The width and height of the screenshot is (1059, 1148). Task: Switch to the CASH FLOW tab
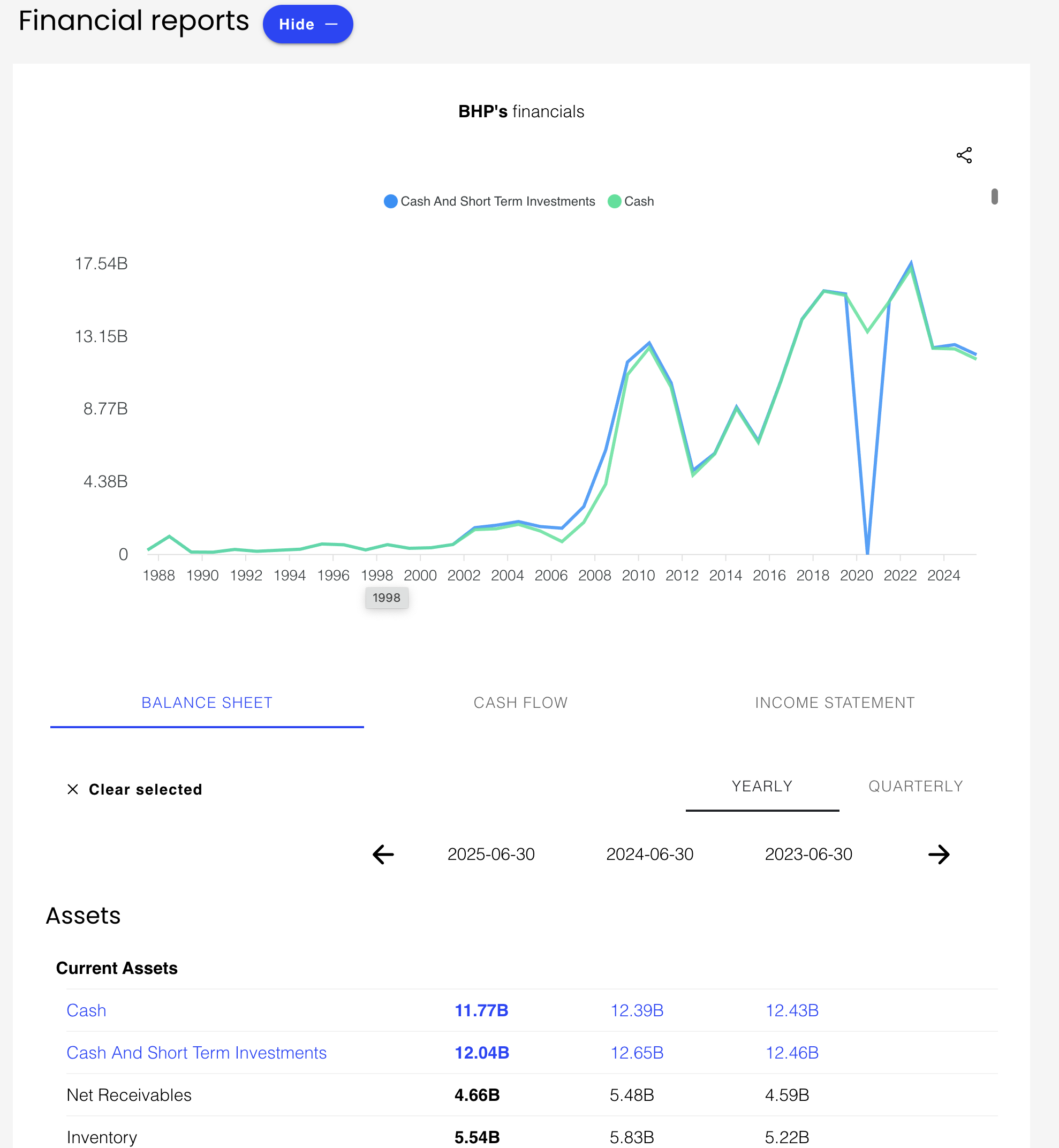pyautogui.click(x=520, y=702)
